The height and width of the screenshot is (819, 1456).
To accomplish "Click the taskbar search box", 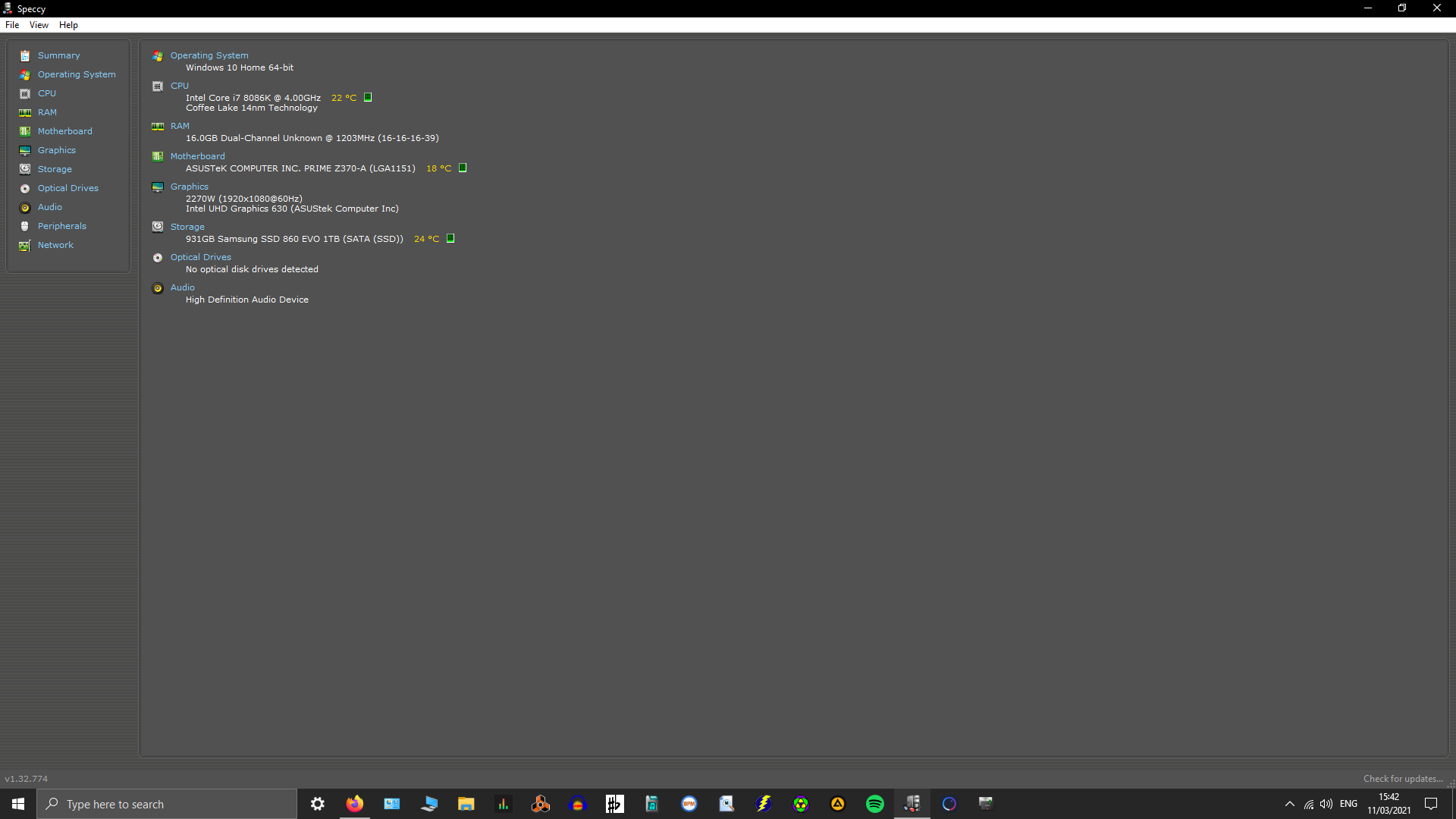I will point(167,804).
